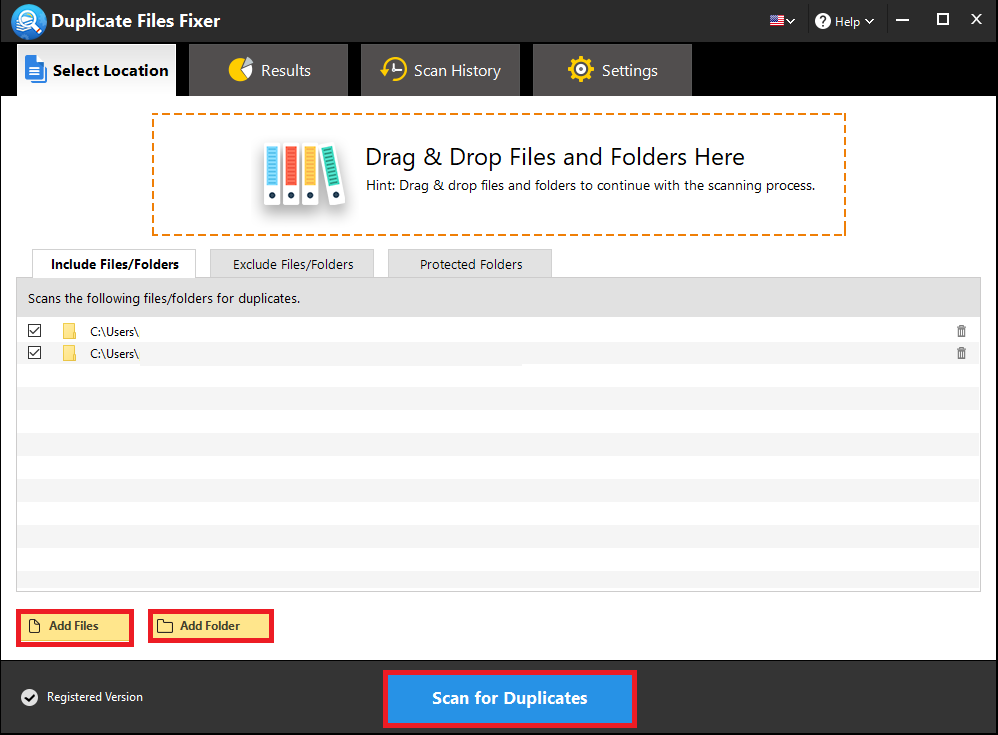The width and height of the screenshot is (998, 735).
Task: Open the Protected Folders tab
Action: coord(470,264)
